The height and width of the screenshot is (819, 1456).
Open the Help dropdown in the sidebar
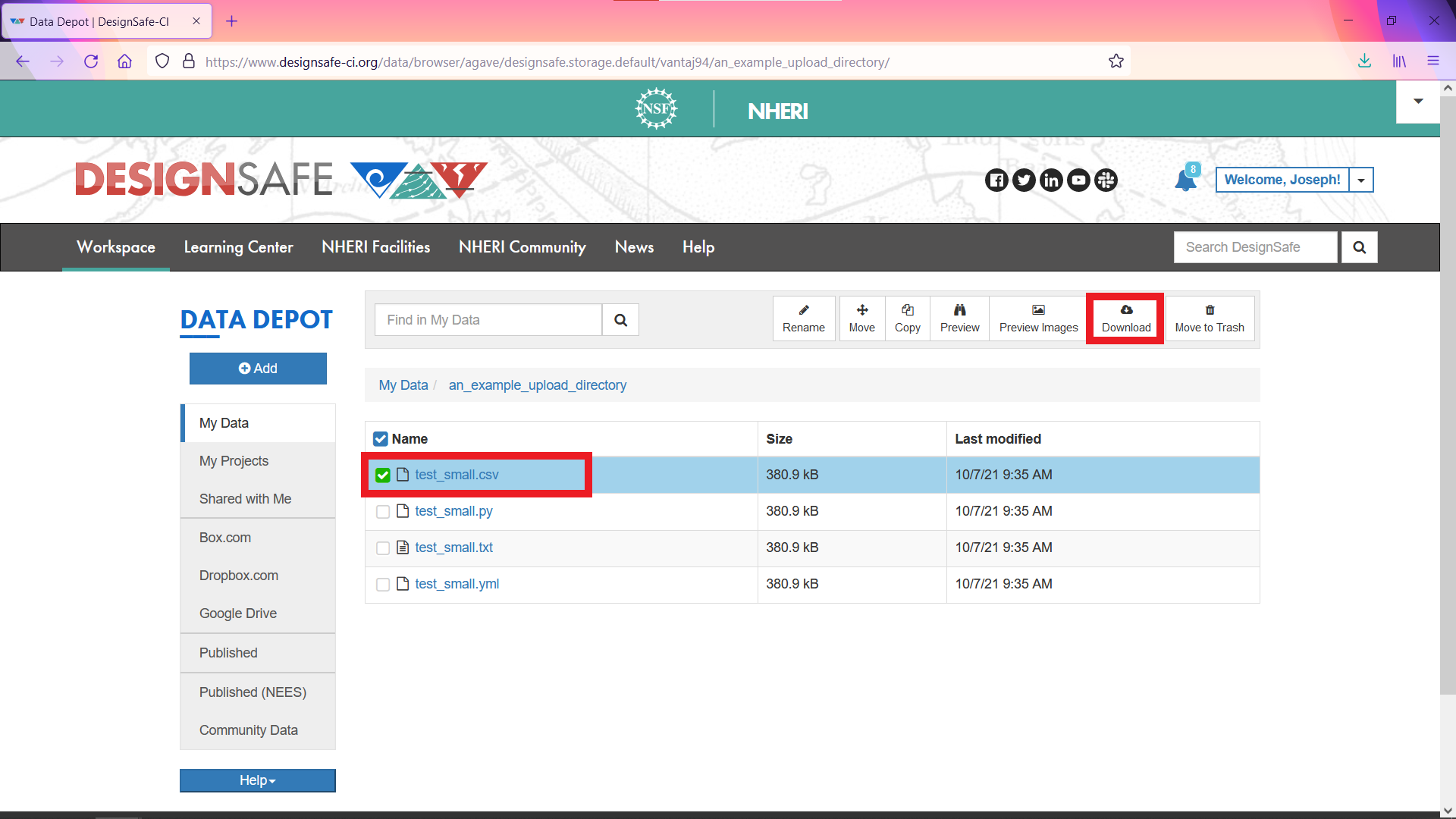point(257,780)
